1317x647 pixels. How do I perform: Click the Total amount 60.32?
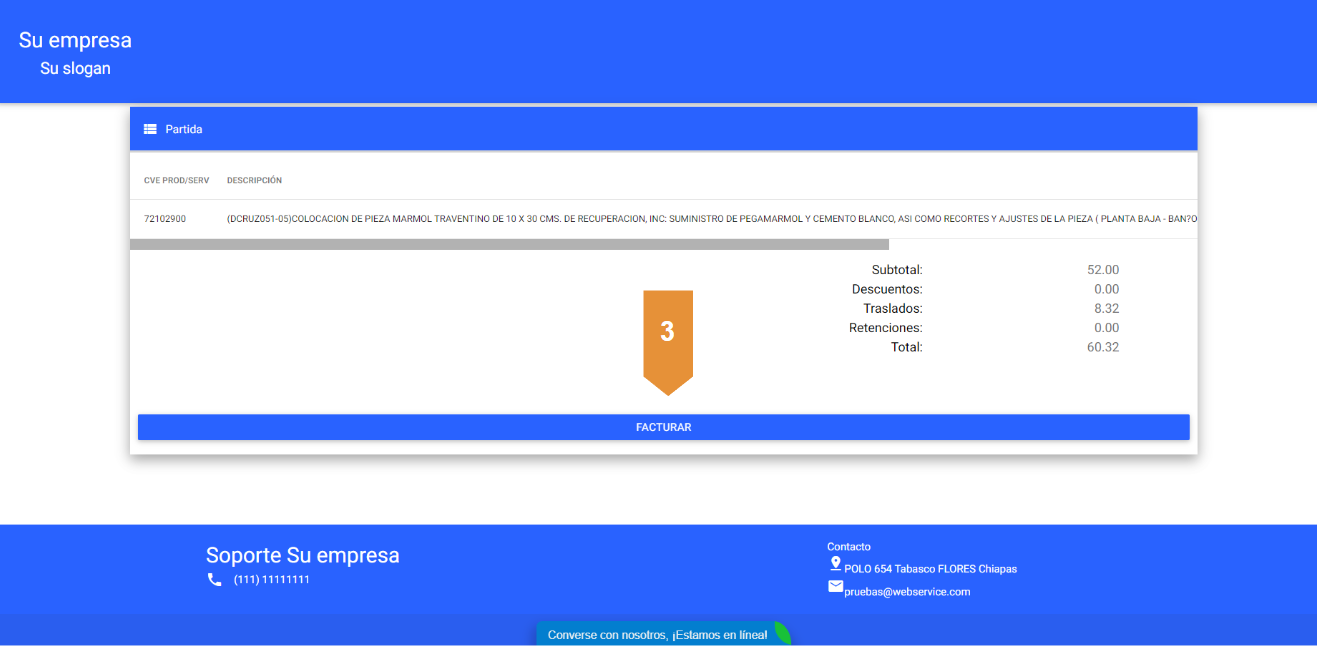[x=1102, y=347]
